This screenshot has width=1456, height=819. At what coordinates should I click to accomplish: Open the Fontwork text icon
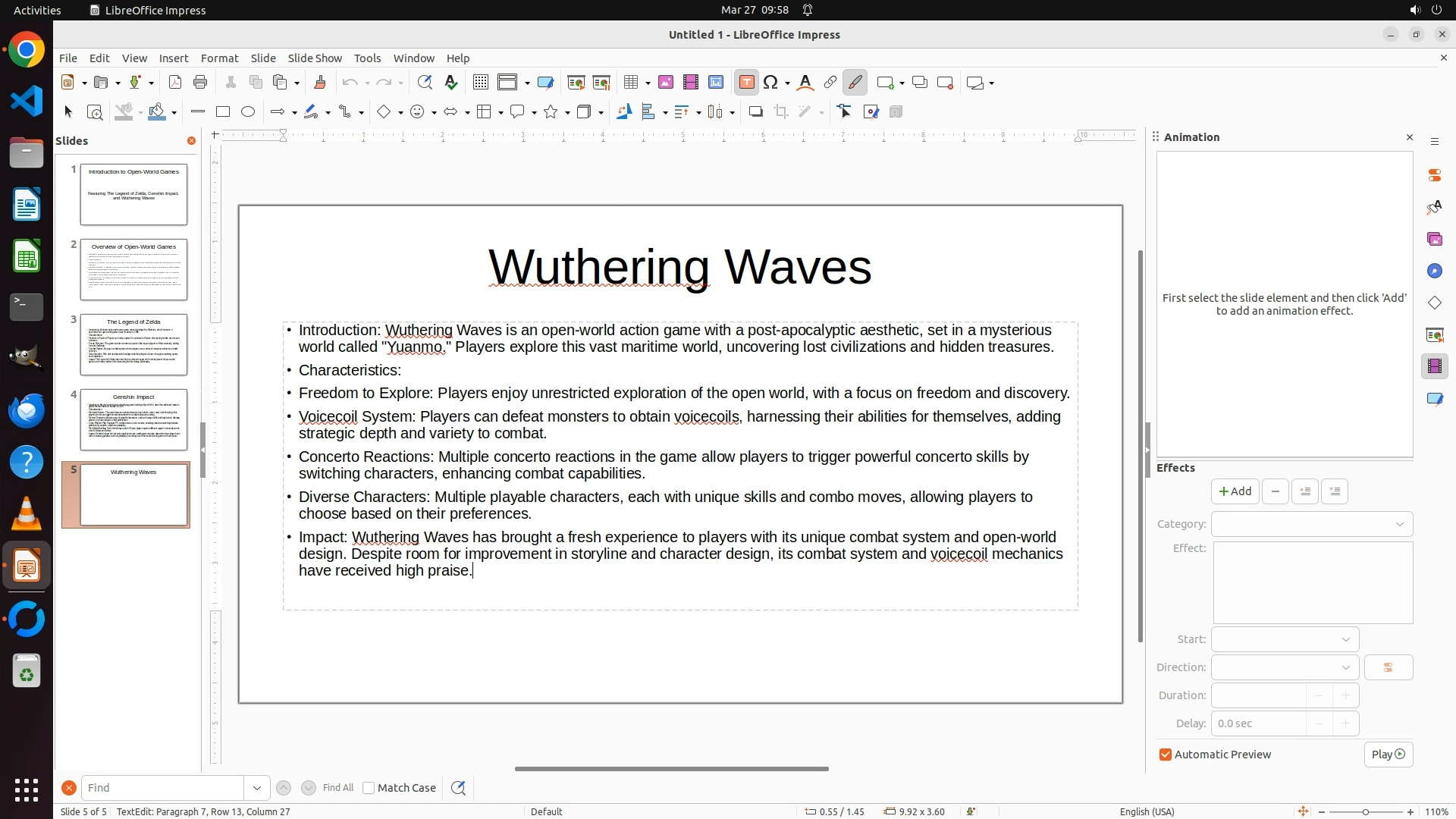[805, 83]
